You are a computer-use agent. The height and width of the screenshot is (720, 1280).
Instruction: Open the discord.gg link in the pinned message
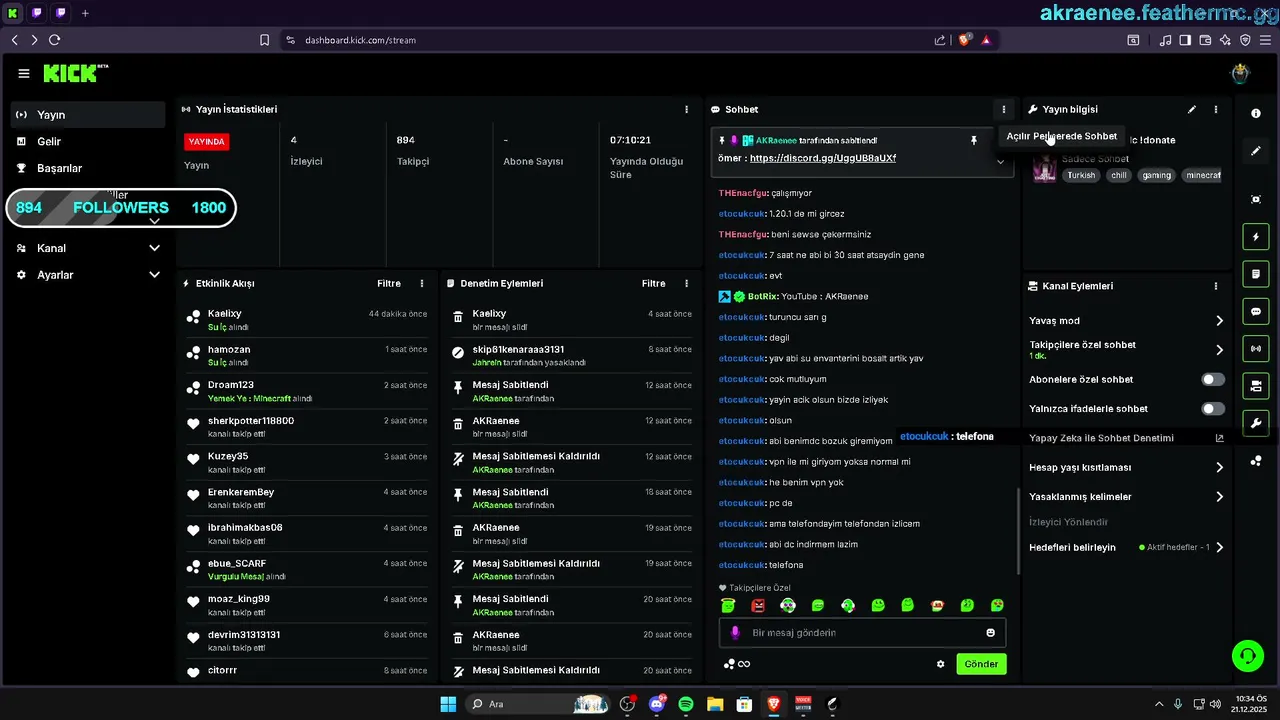[x=822, y=158]
